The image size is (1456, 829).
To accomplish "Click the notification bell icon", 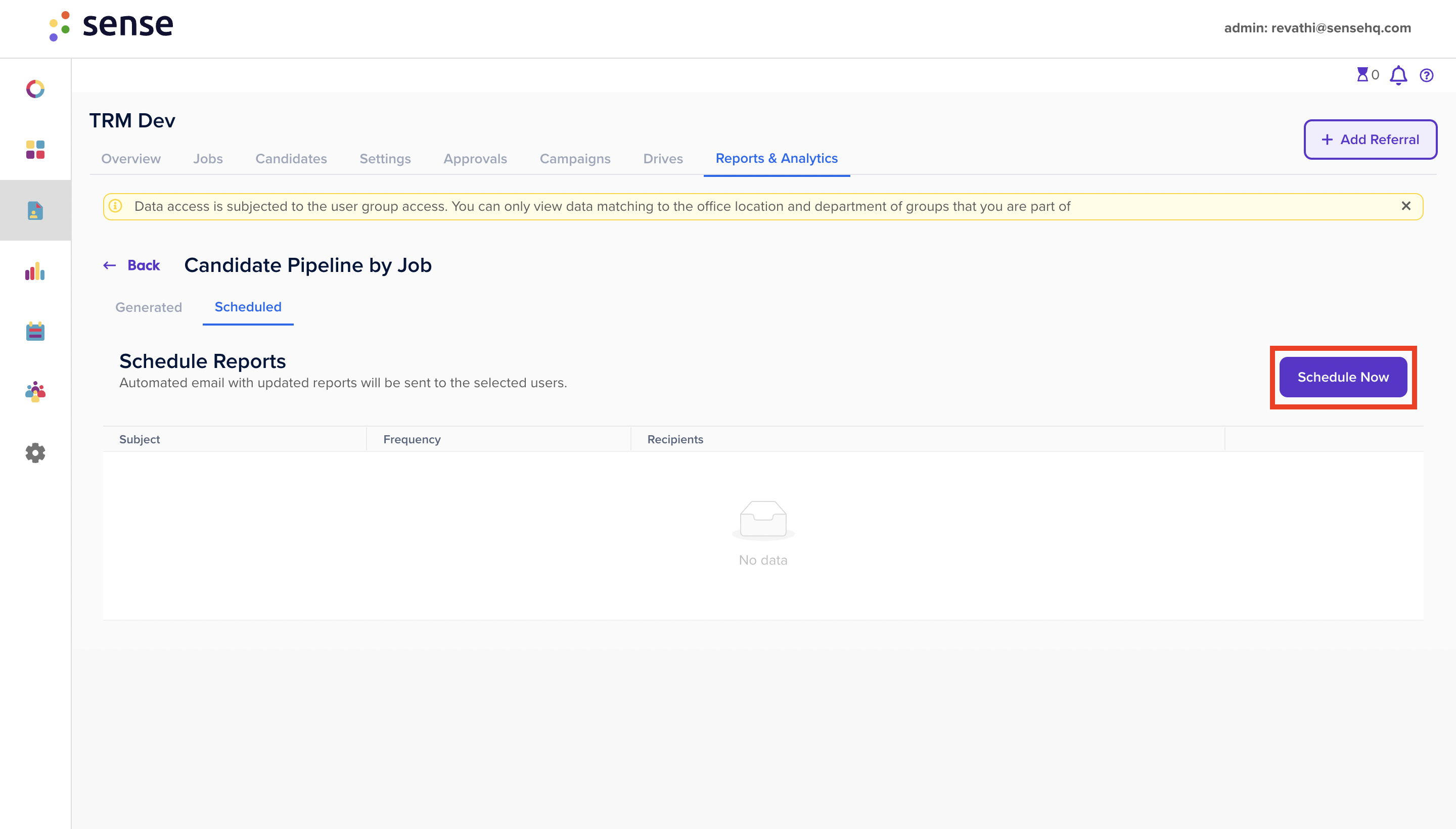I will (1398, 75).
